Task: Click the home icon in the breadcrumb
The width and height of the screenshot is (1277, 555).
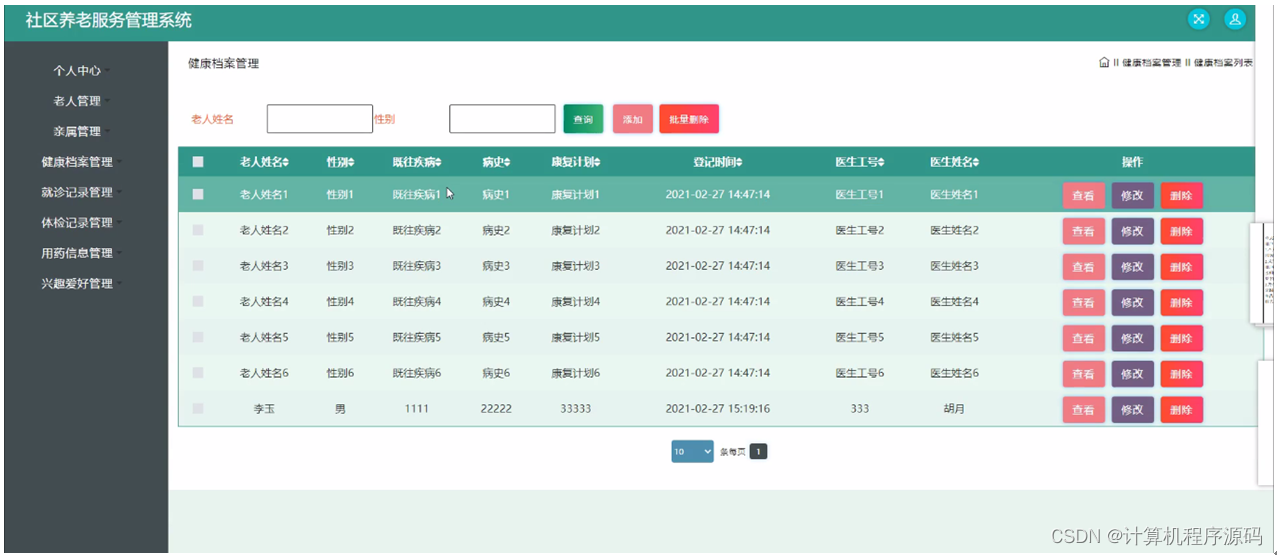Action: coord(1104,63)
